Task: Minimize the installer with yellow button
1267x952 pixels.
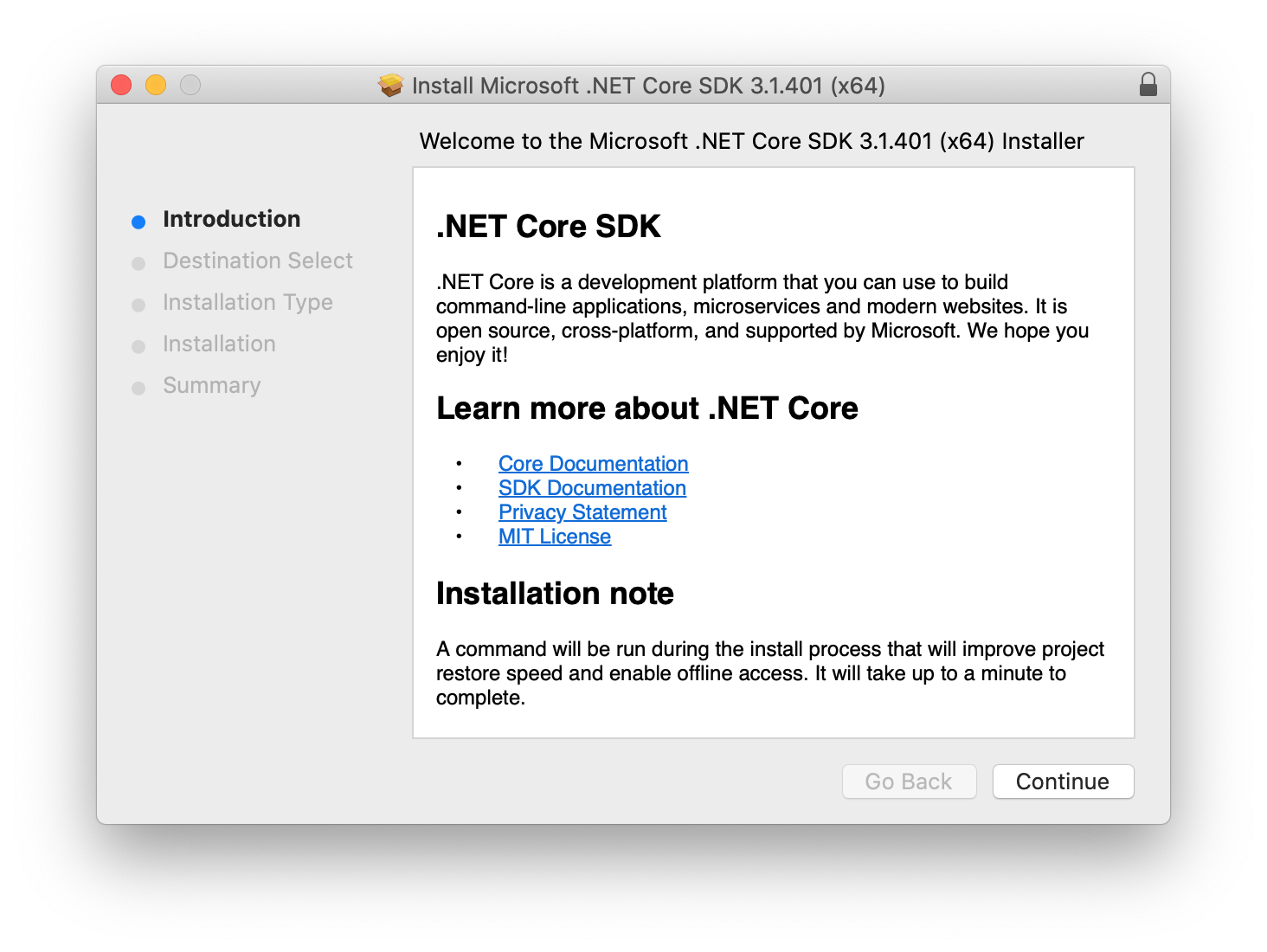Action: pyautogui.click(x=156, y=85)
